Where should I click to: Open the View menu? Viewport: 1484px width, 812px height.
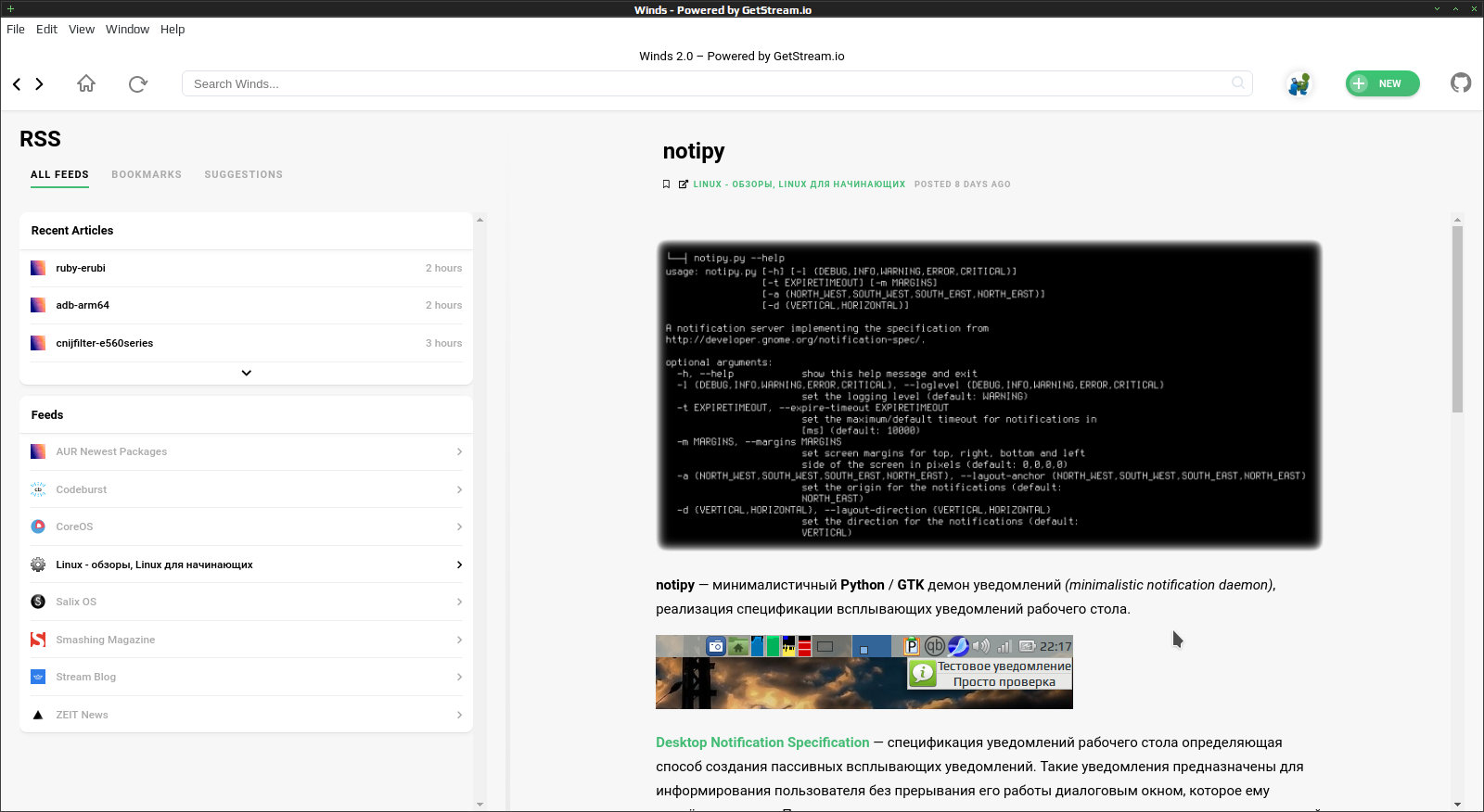82,29
